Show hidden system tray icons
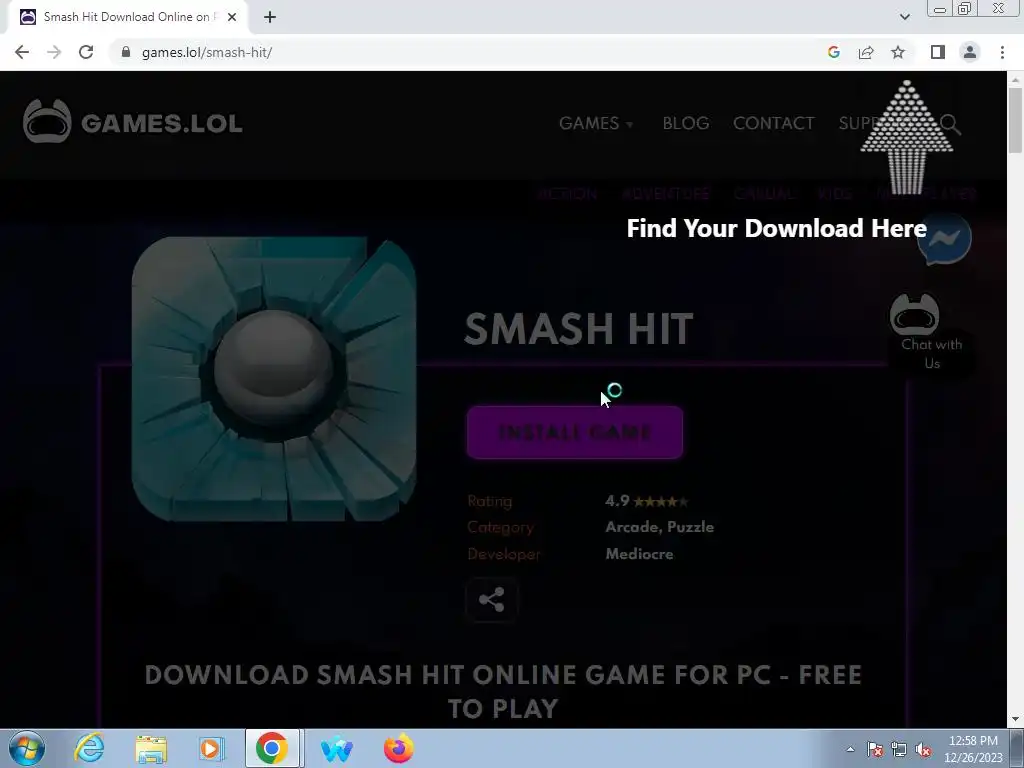This screenshot has height=768, width=1024. pyautogui.click(x=850, y=749)
